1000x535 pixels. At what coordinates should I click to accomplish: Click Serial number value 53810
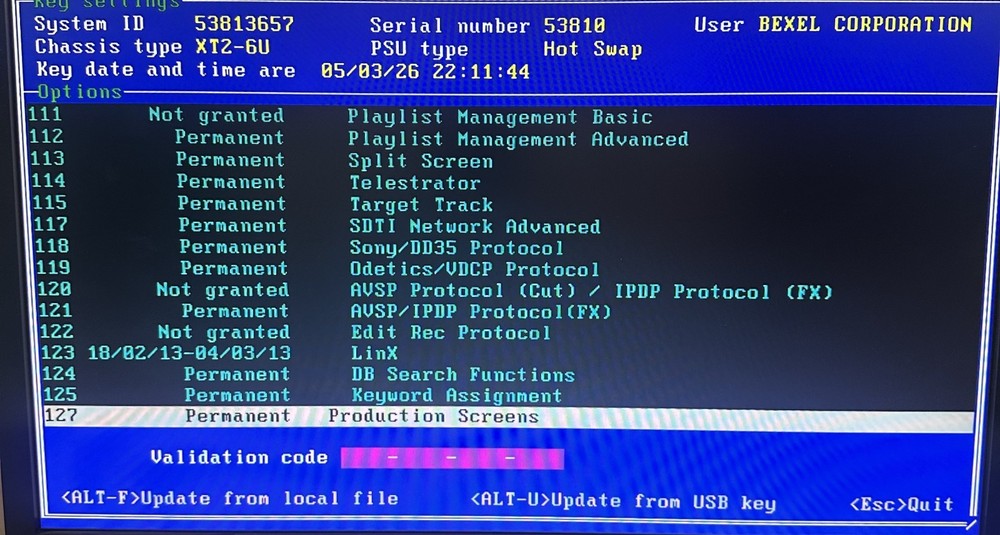pos(575,26)
